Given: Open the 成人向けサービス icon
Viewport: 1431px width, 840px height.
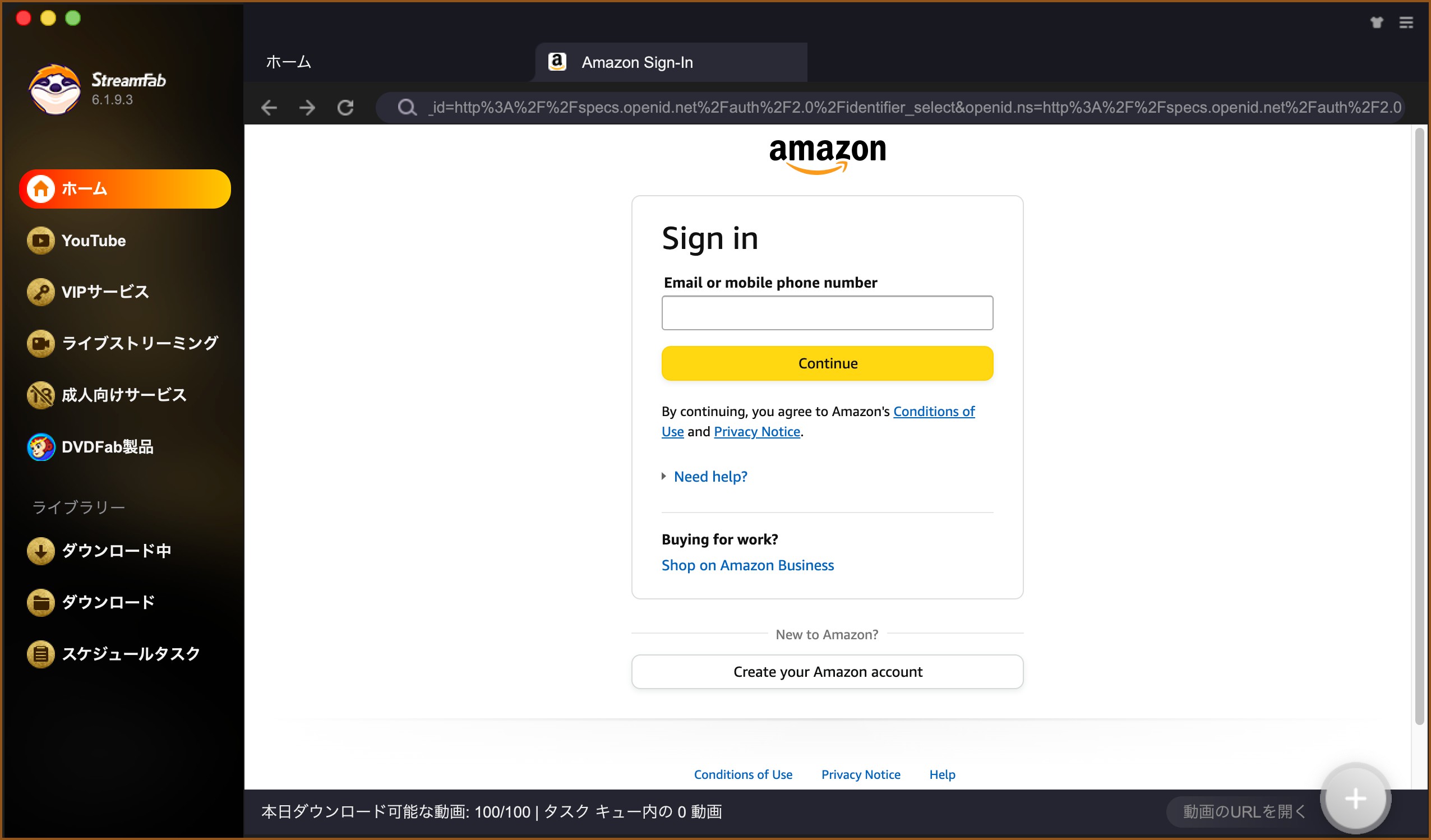Looking at the screenshot, I should click(x=40, y=395).
